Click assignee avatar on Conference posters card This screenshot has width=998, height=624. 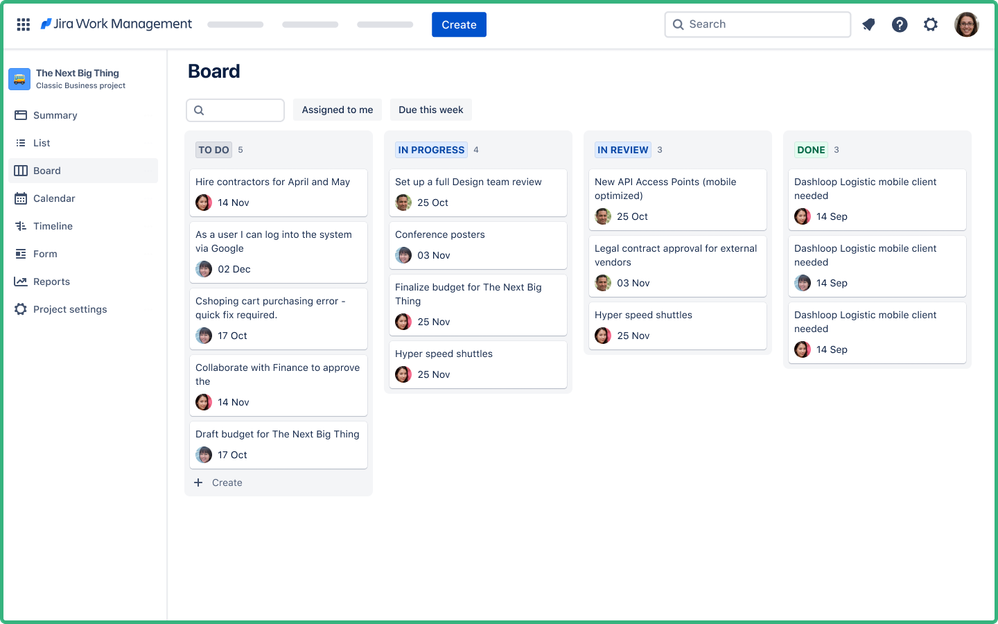[404, 255]
